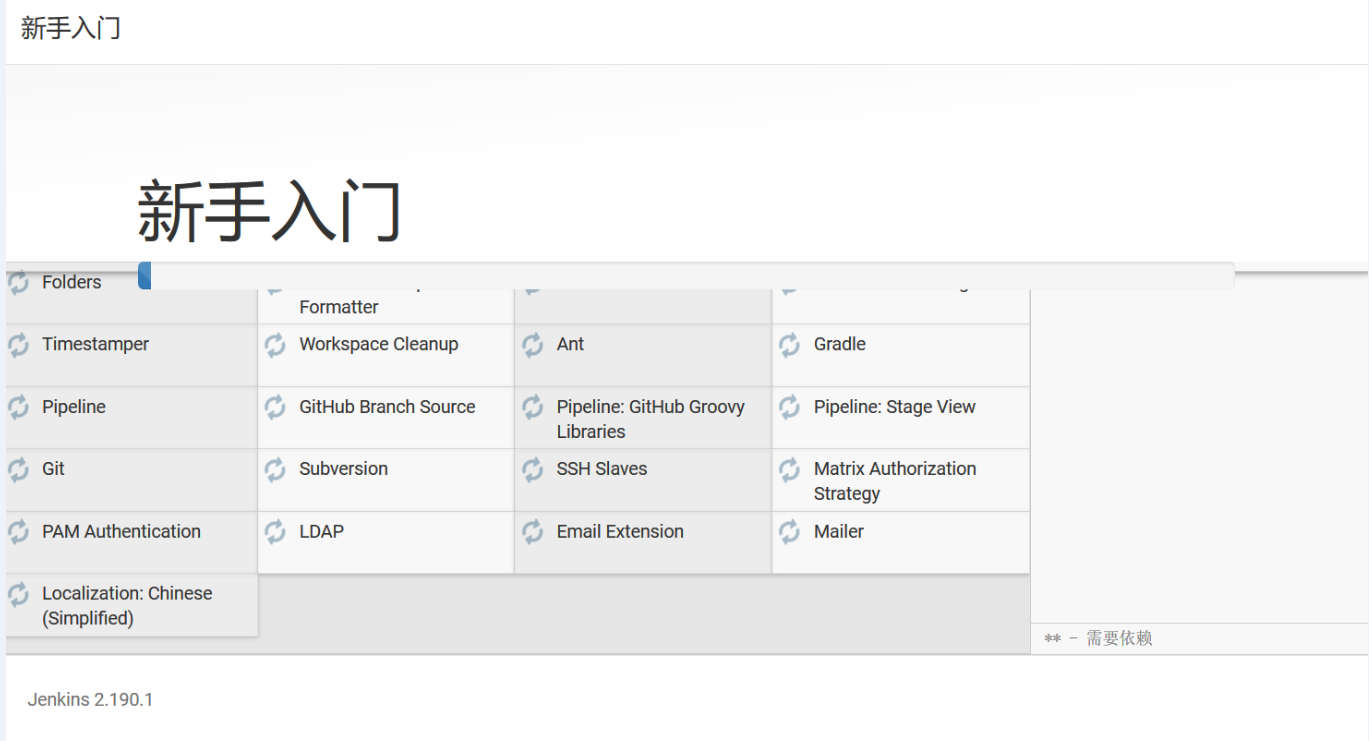Select the Pipeline: GitHub Groovy Libraries label
Screen dimensions: 1369x741
pos(650,419)
